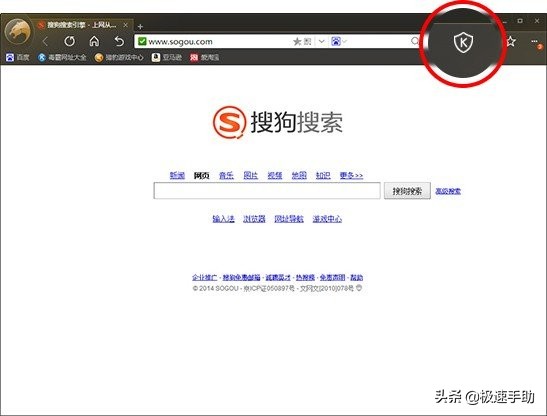The width and height of the screenshot is (547, 416).
Task: Open the 帮助 footer link
Action: 357,277
